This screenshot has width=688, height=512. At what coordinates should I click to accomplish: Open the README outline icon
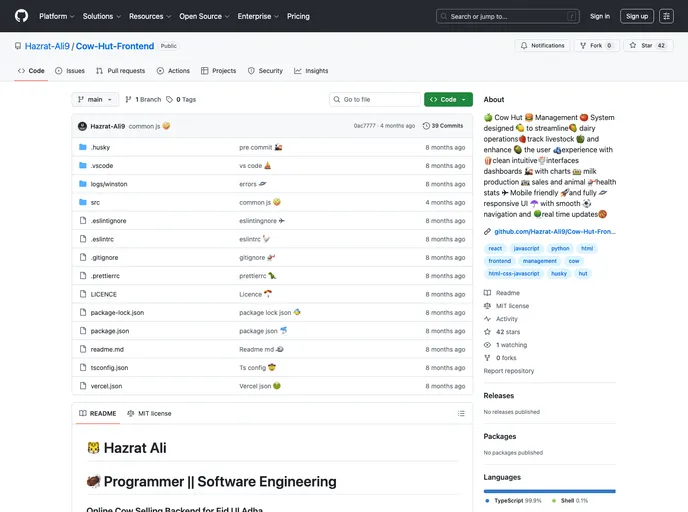[x=461, y=414]
